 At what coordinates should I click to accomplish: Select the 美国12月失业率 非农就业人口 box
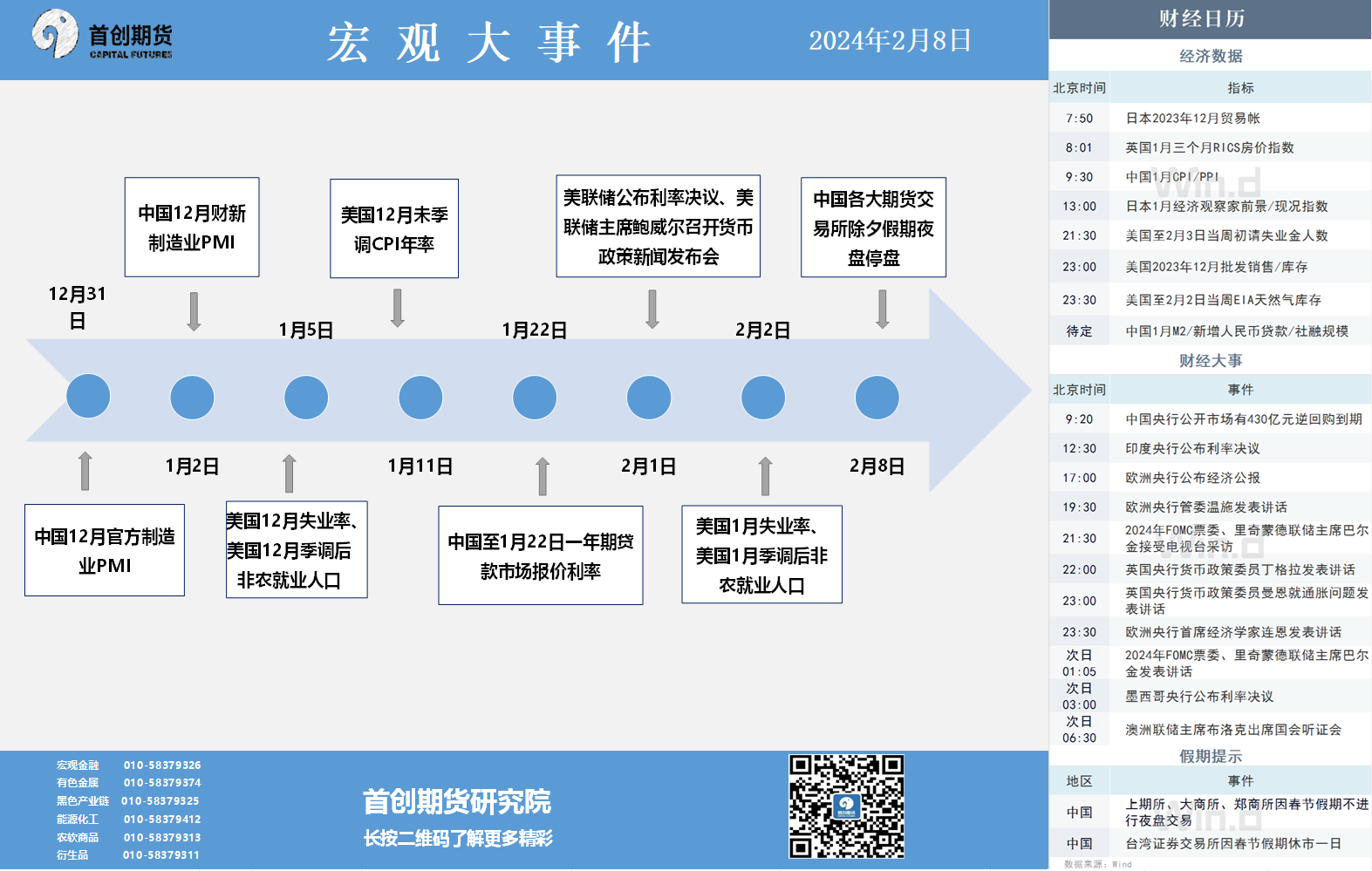pos(297,549)
